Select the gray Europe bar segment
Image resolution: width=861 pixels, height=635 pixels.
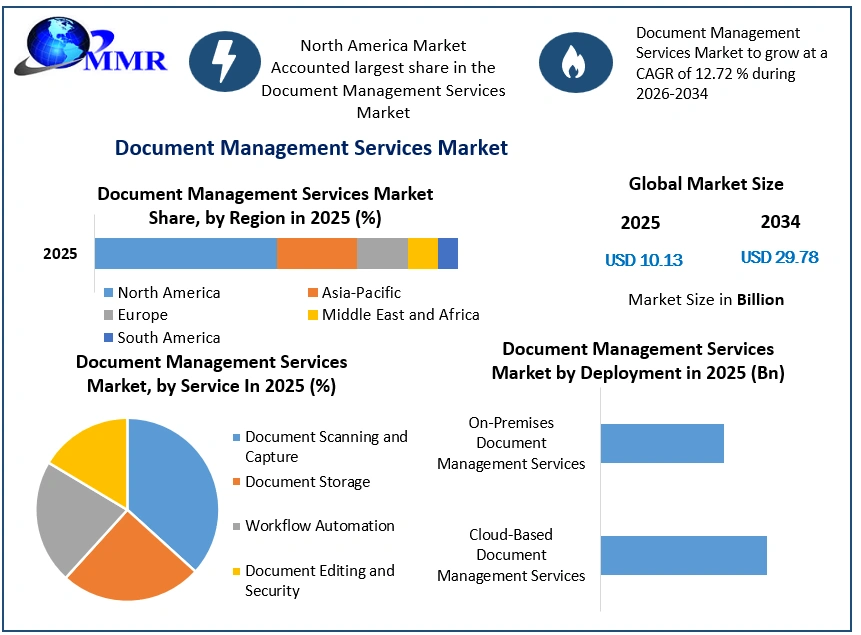382,253
